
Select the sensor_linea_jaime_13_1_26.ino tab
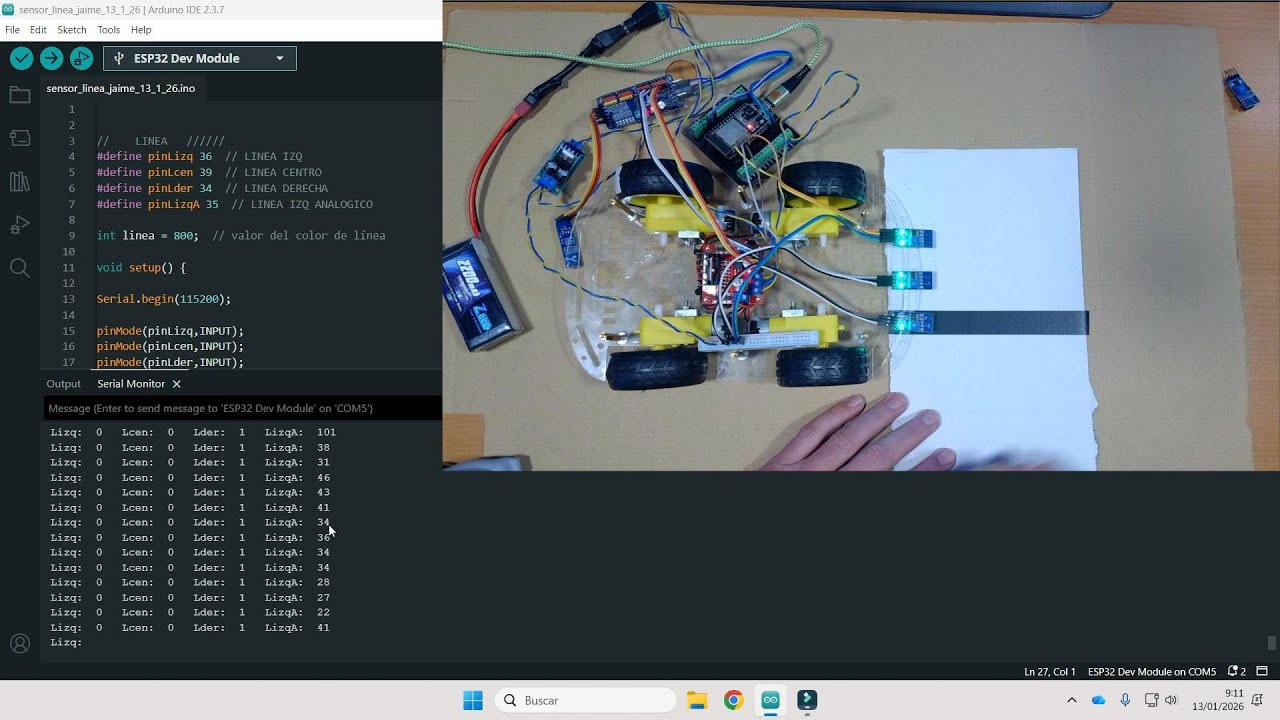[121, 88]
